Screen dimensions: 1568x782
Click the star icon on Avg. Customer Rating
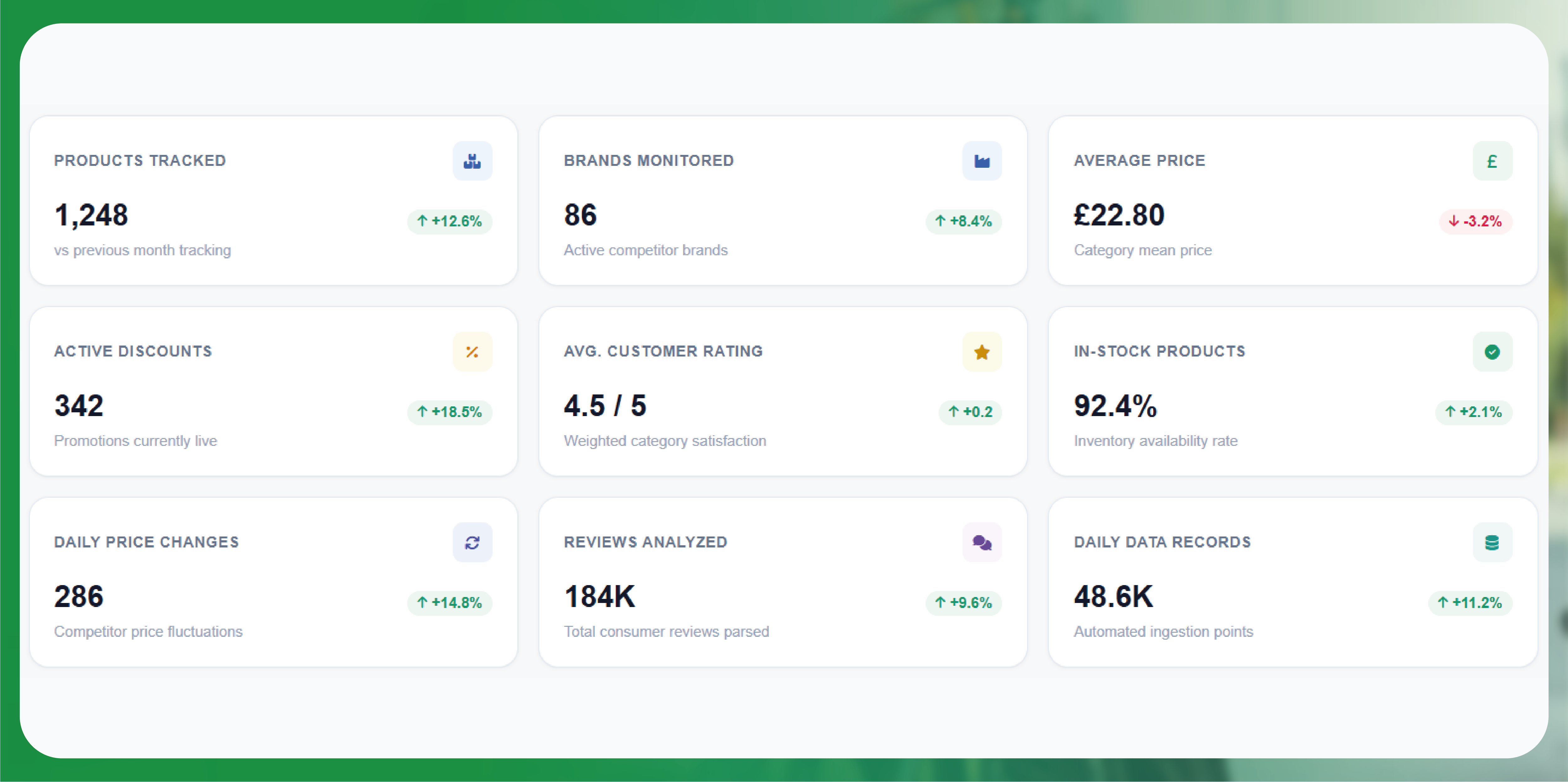[982, 352]
